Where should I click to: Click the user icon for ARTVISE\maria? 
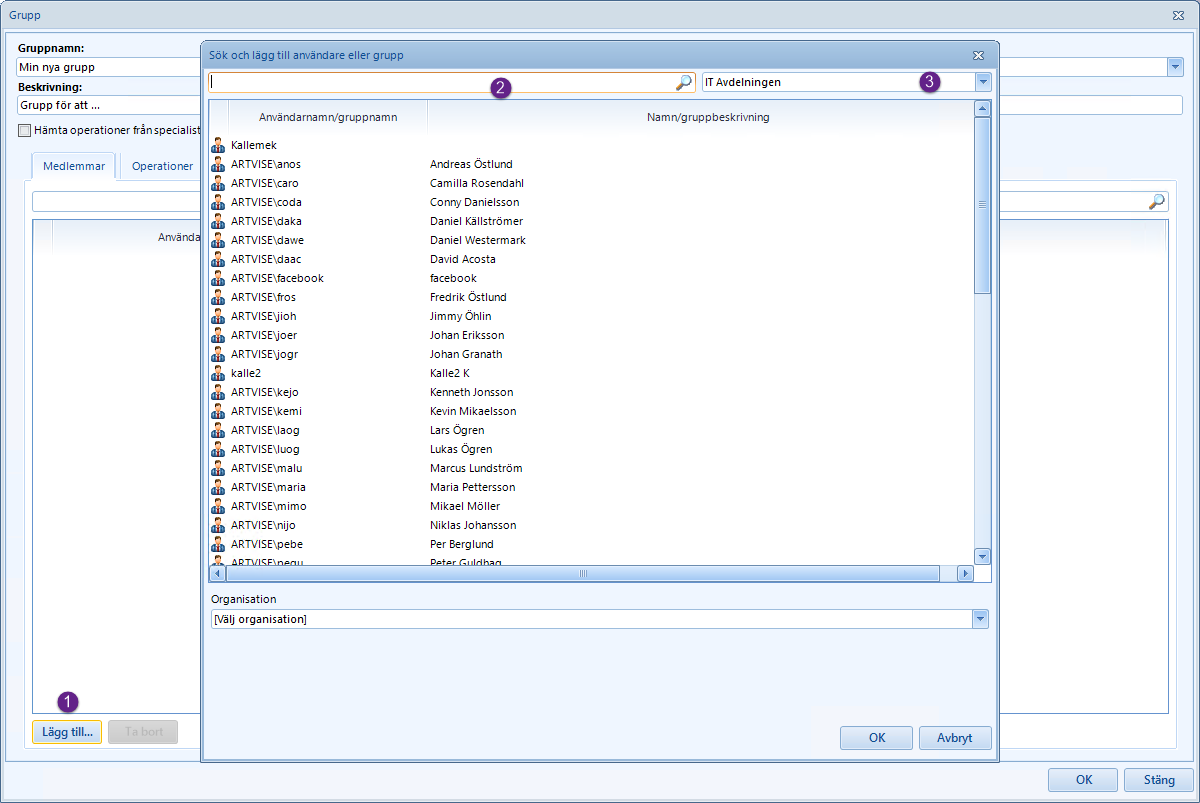[x=218, y=488]
